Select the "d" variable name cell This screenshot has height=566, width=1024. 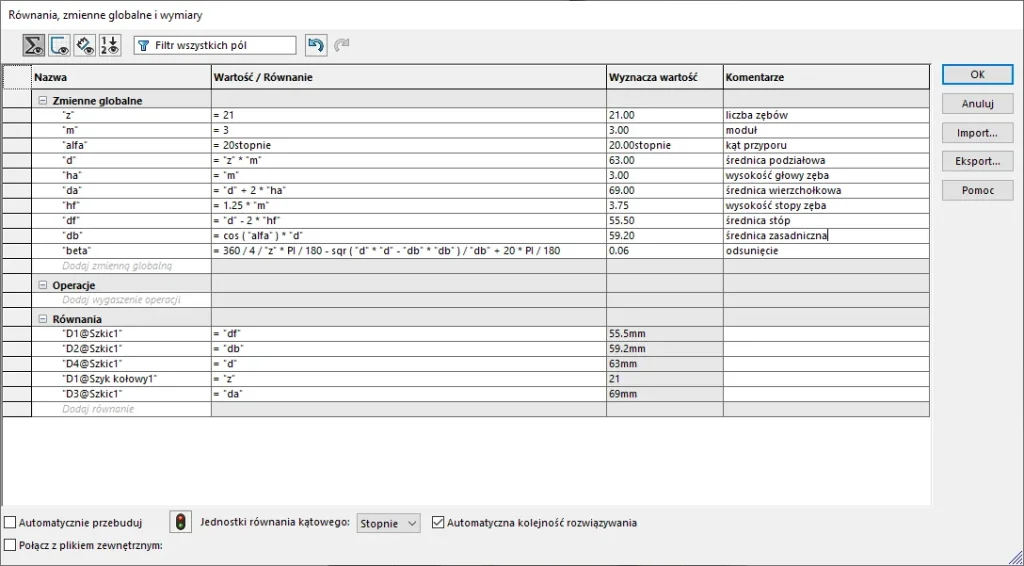[121, 160]
